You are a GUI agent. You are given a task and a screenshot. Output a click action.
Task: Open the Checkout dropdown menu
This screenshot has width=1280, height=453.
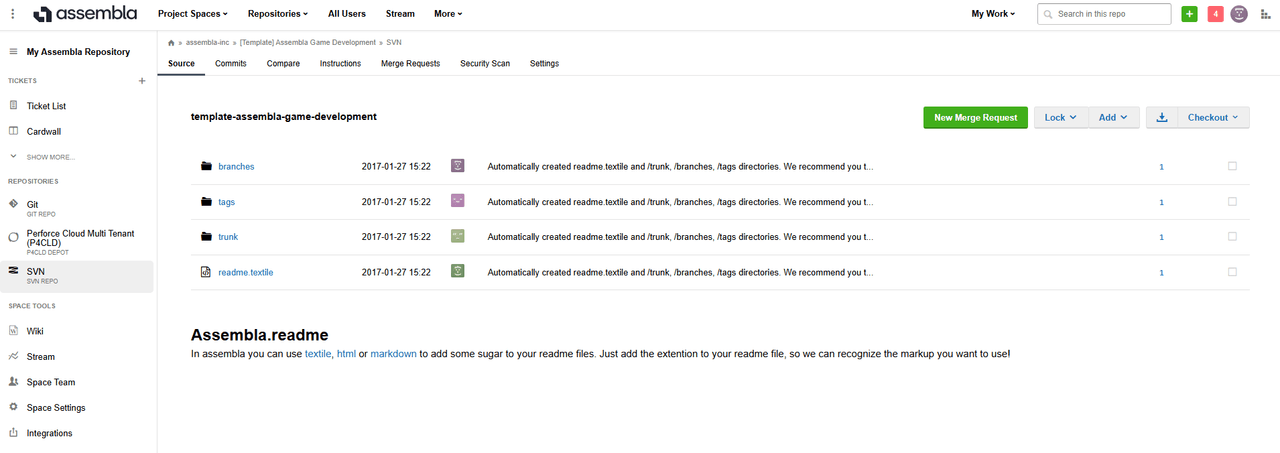[1214, 117]
